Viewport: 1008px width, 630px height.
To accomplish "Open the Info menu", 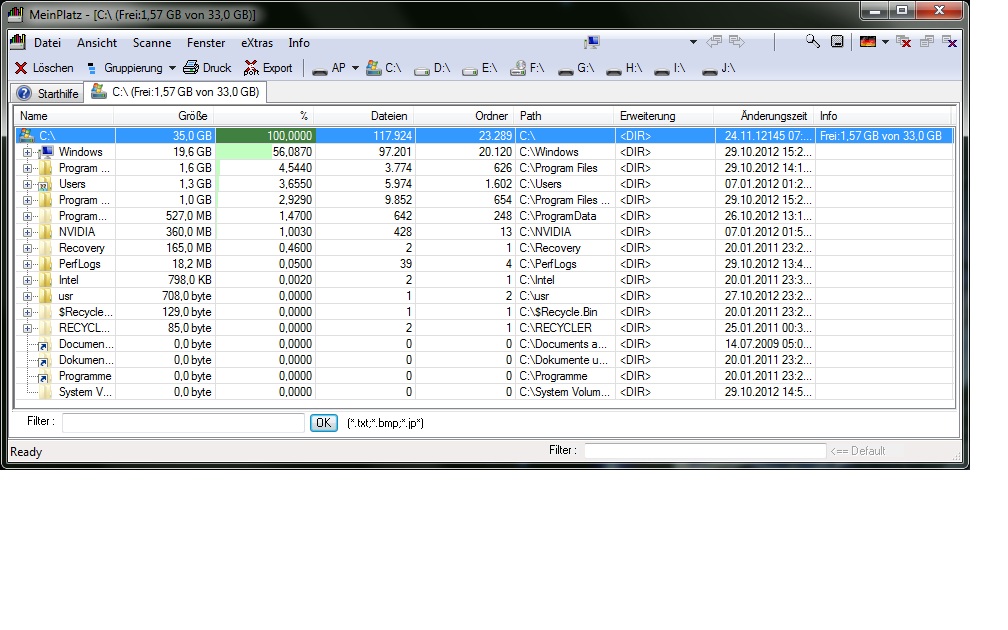I will pyautogui.click(x=298, y=43).
